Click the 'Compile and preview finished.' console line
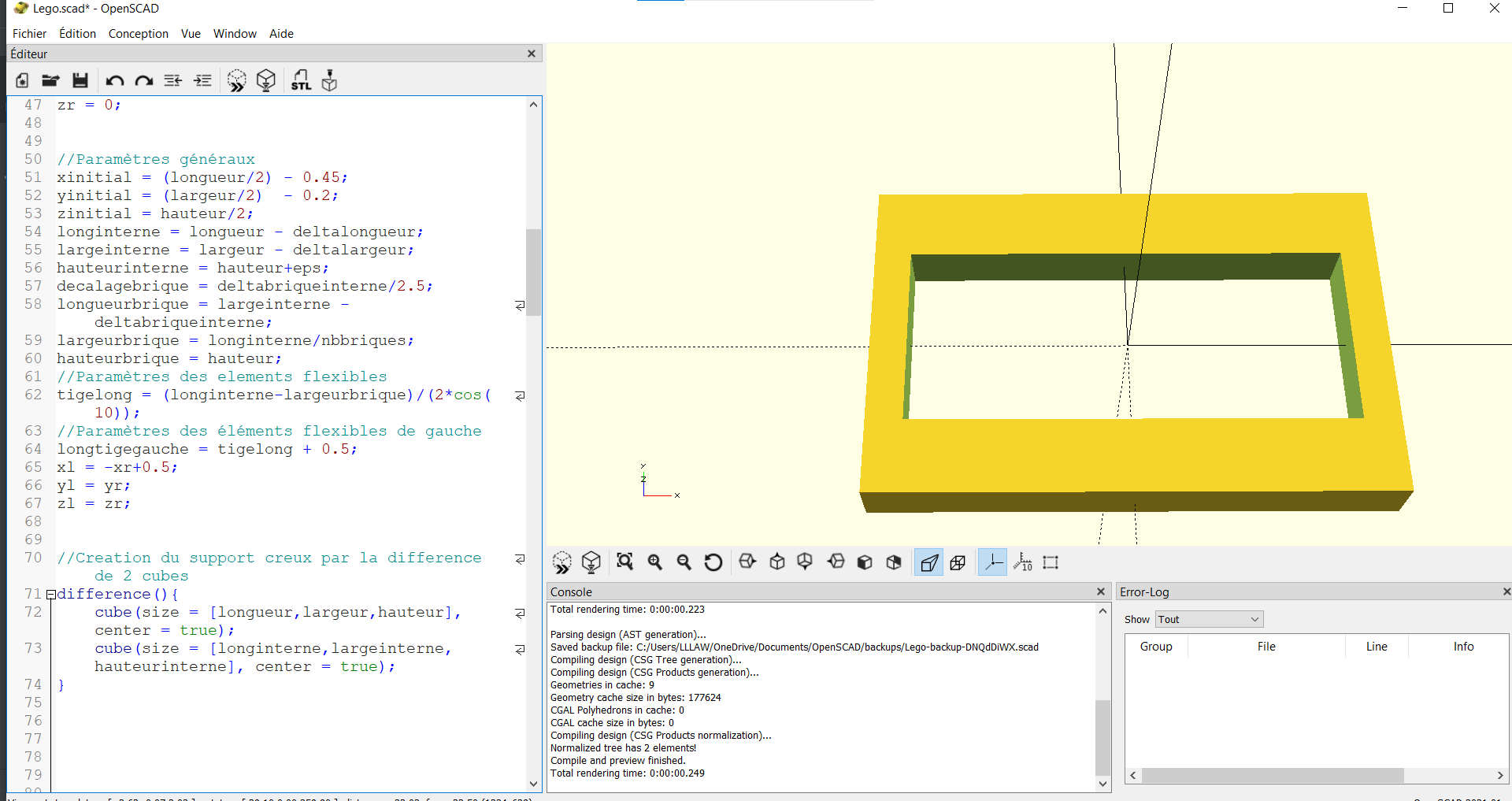The image size is (1512, 801). click(x=617, y=761)
